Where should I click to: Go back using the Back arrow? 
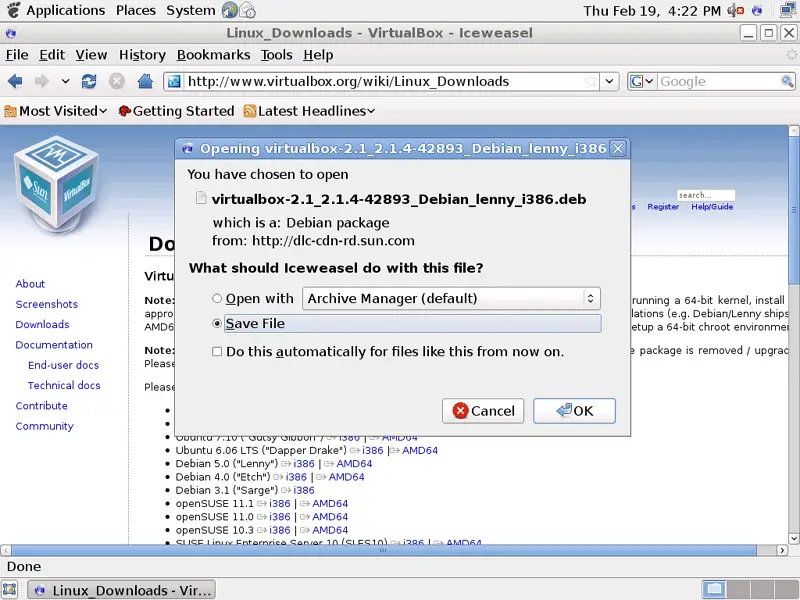[15, 81]
